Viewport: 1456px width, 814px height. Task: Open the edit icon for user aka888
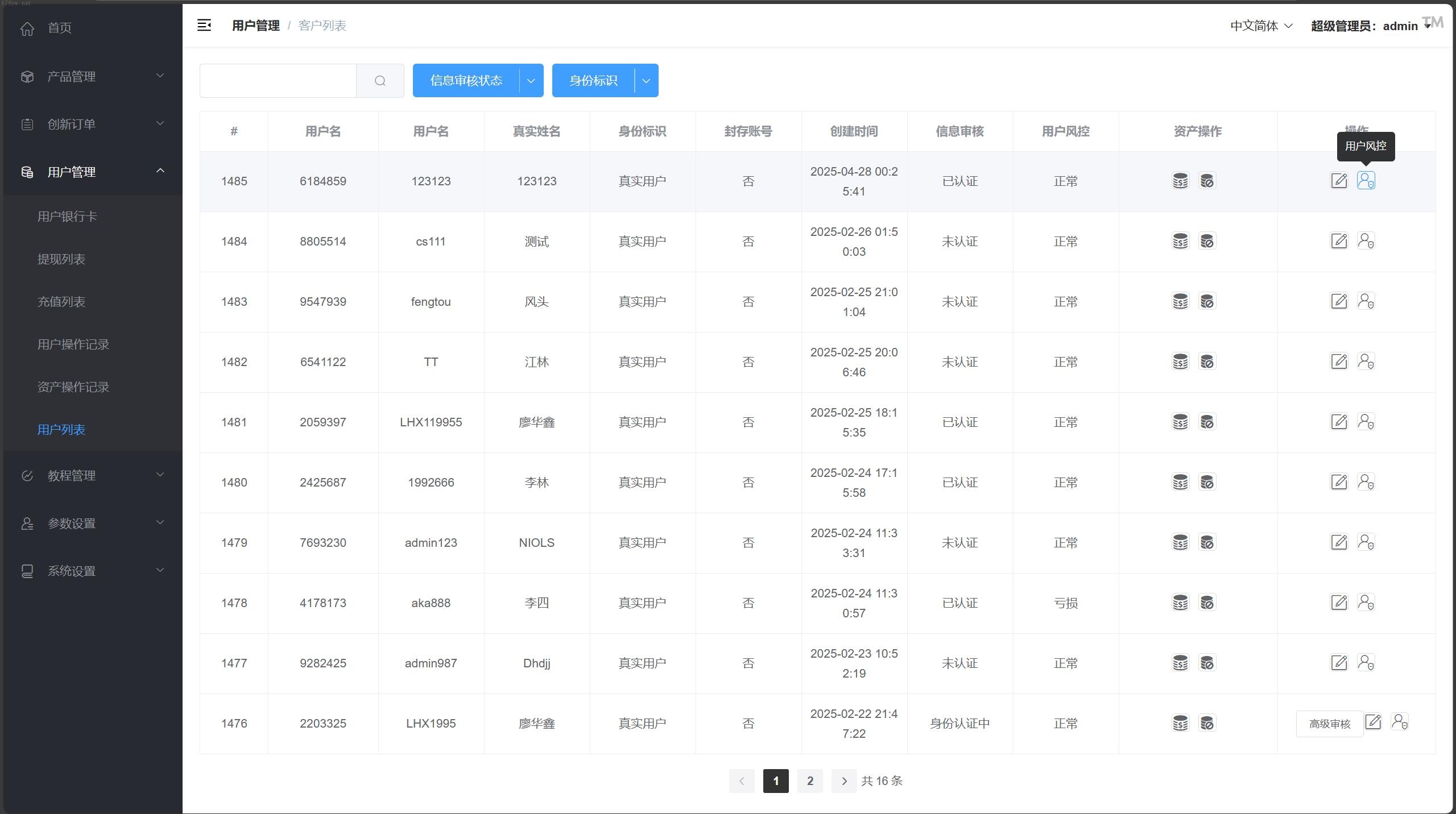pos(1339,603)
